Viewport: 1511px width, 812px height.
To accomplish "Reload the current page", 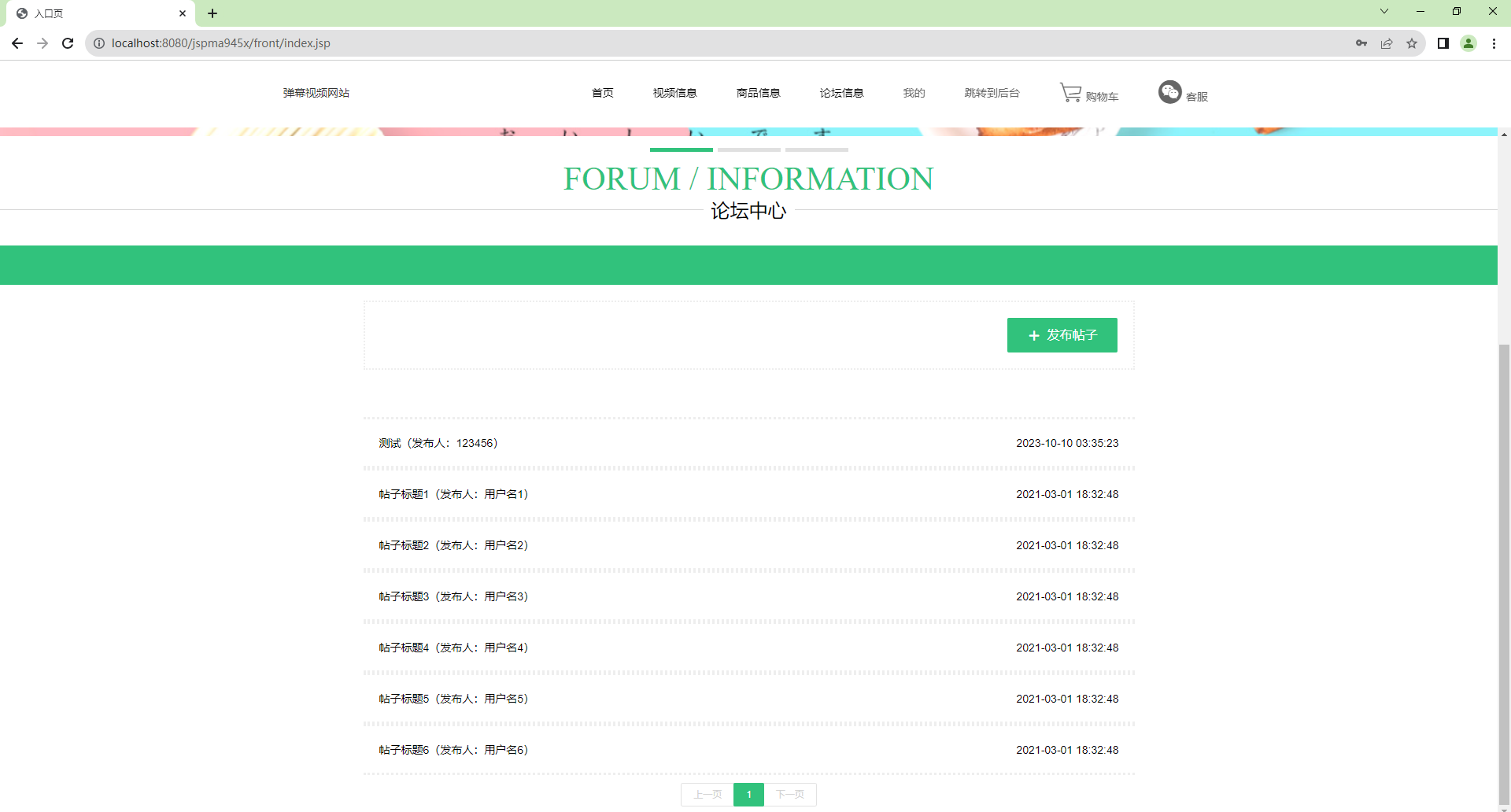I will (68, 43).
